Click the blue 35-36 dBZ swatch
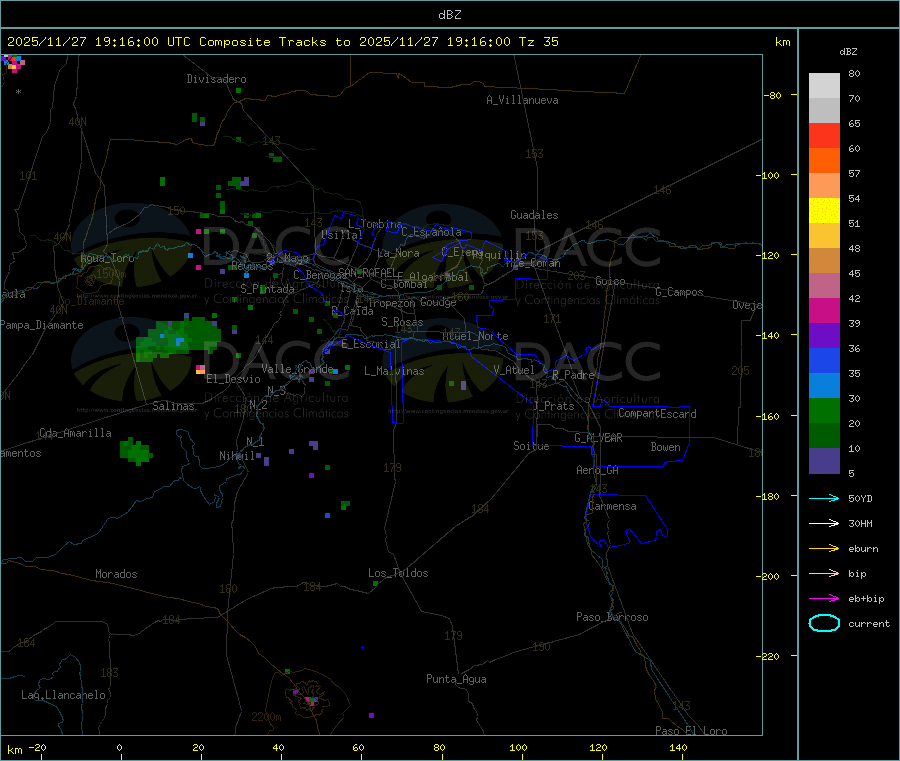900x761 pixels. 824,361
